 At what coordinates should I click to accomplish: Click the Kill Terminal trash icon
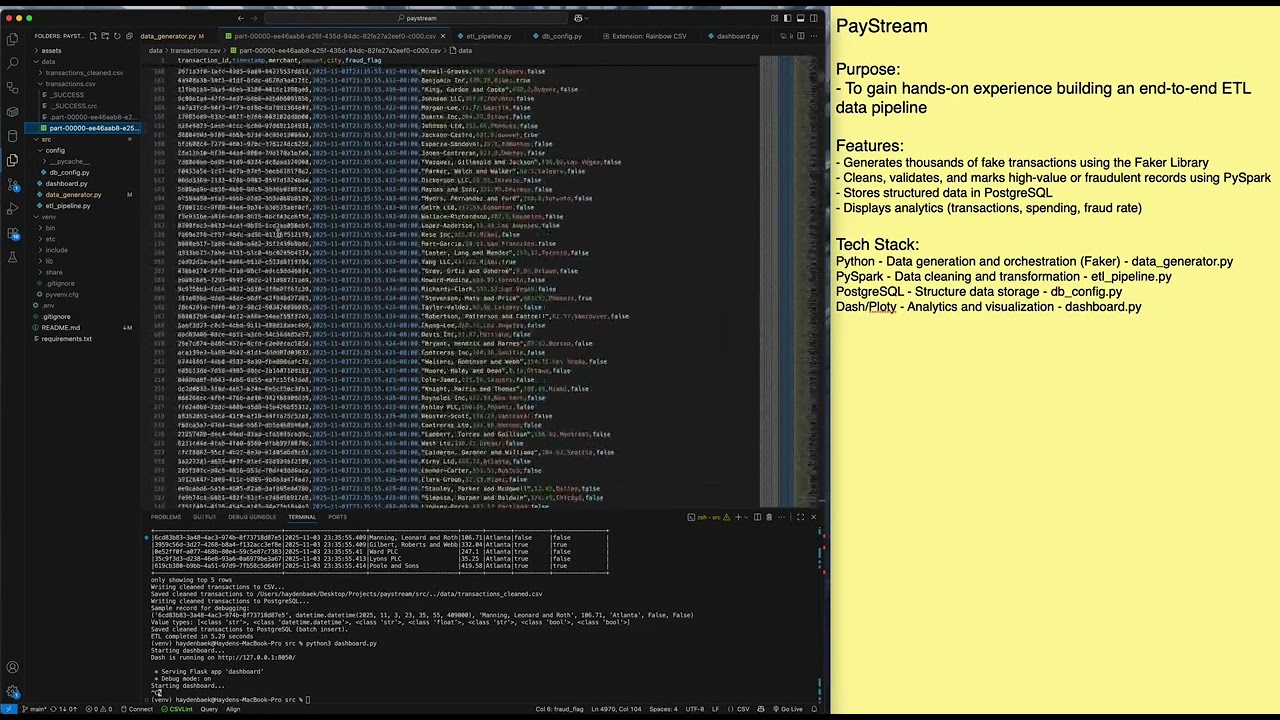pos(768,517)
